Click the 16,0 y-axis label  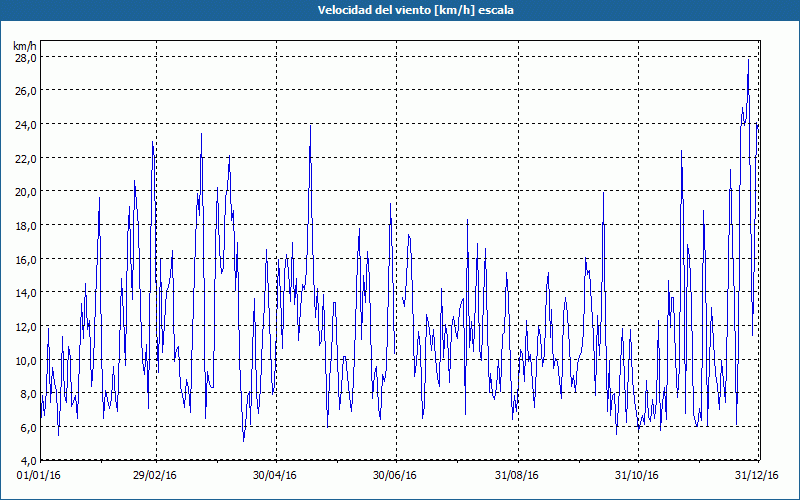[25, 259]
